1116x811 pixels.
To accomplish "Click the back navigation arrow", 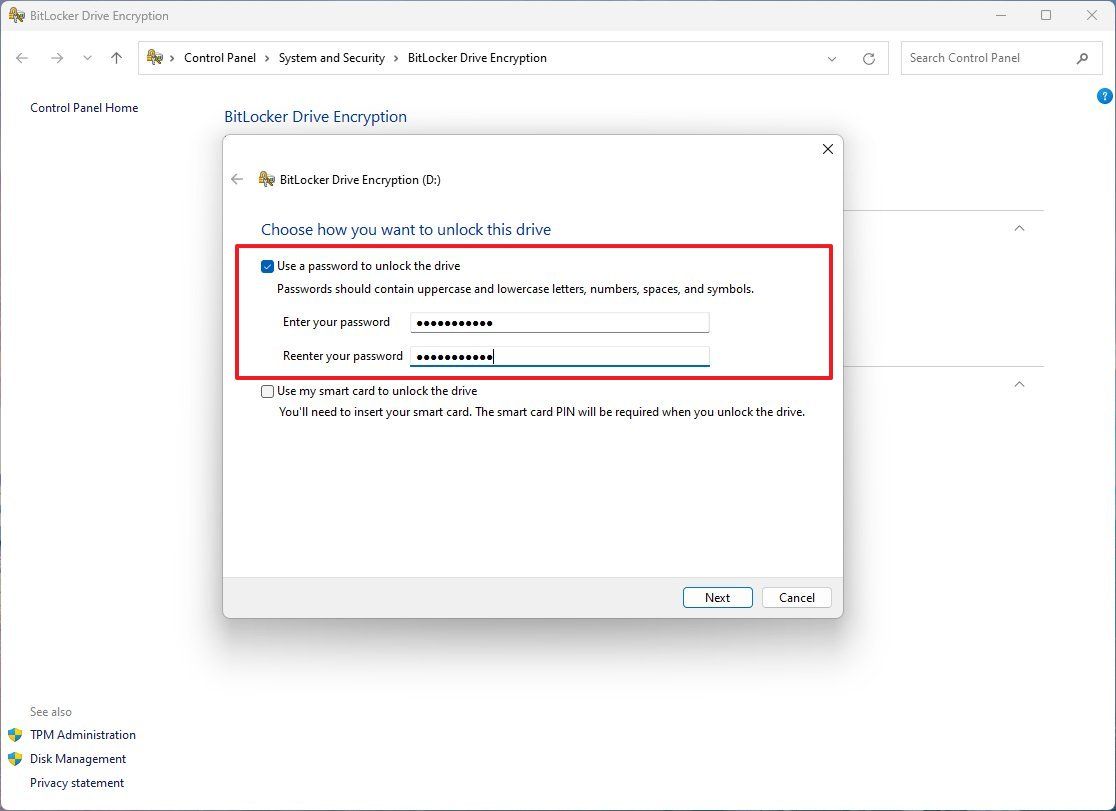I will [x=22, y=58].
